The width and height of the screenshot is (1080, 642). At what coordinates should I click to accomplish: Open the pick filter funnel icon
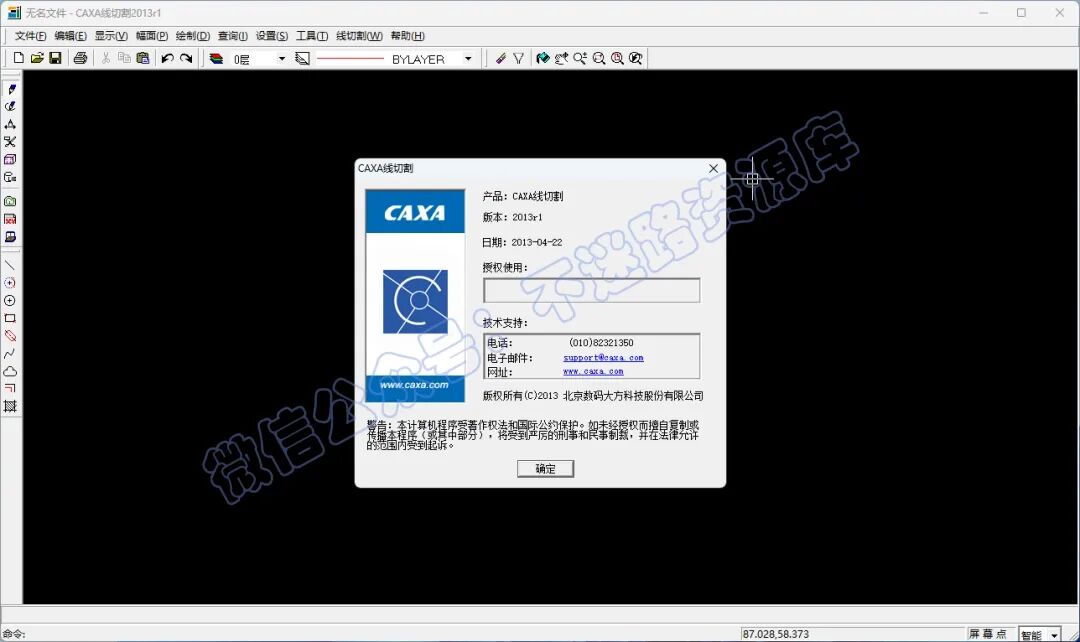pos(519,59)
